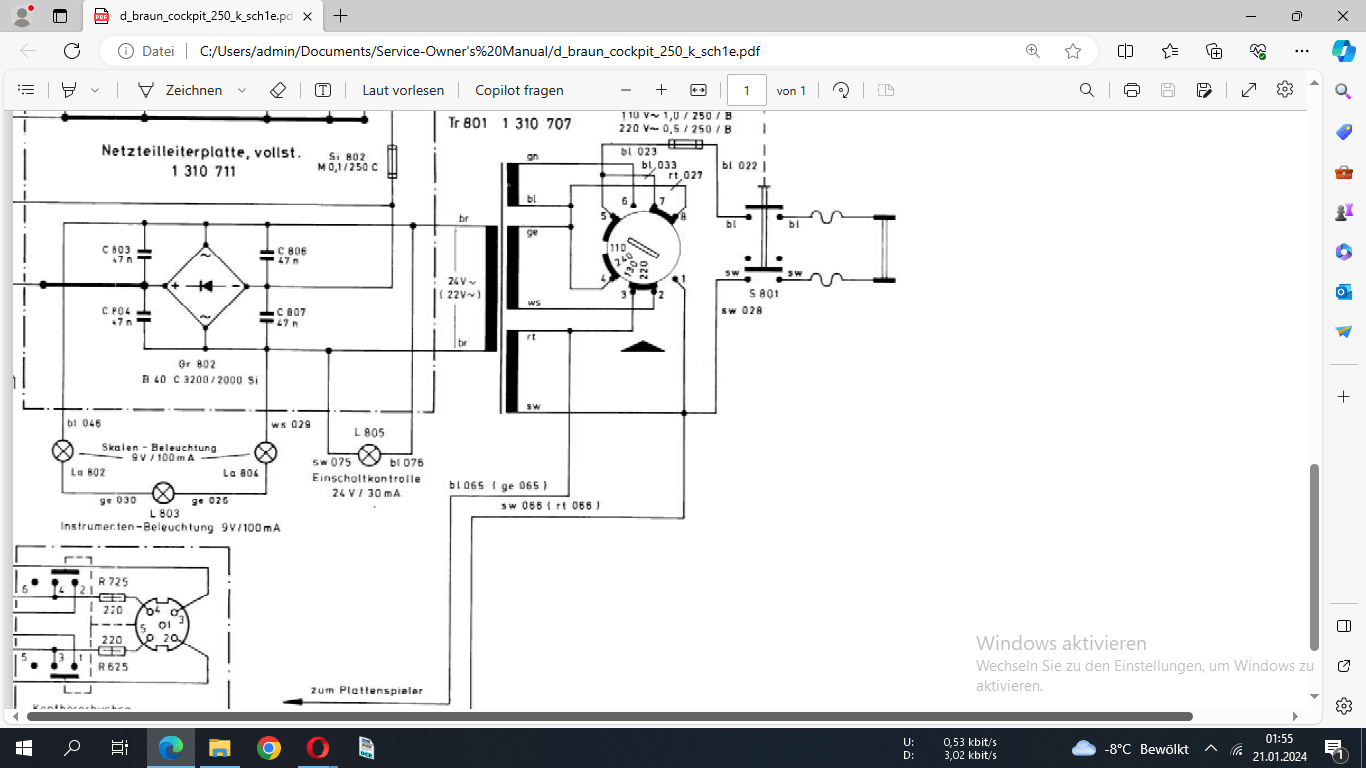Select the eraser tool
This screenshot has height=768, width=1366.
point(278,90)
